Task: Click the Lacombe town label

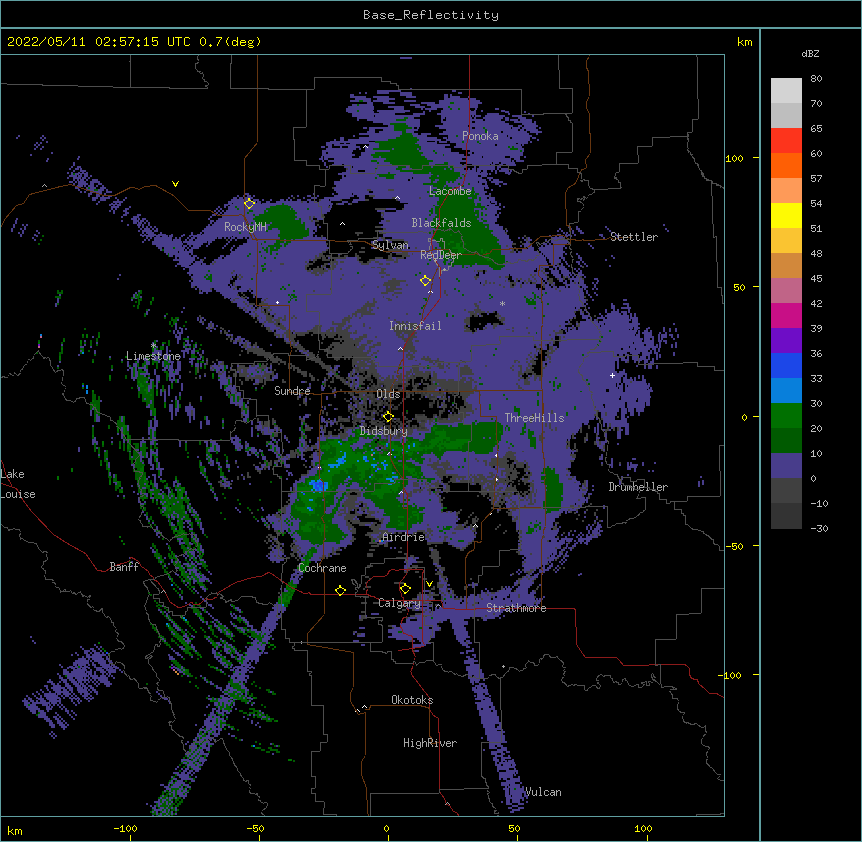Action: [450, 191]
